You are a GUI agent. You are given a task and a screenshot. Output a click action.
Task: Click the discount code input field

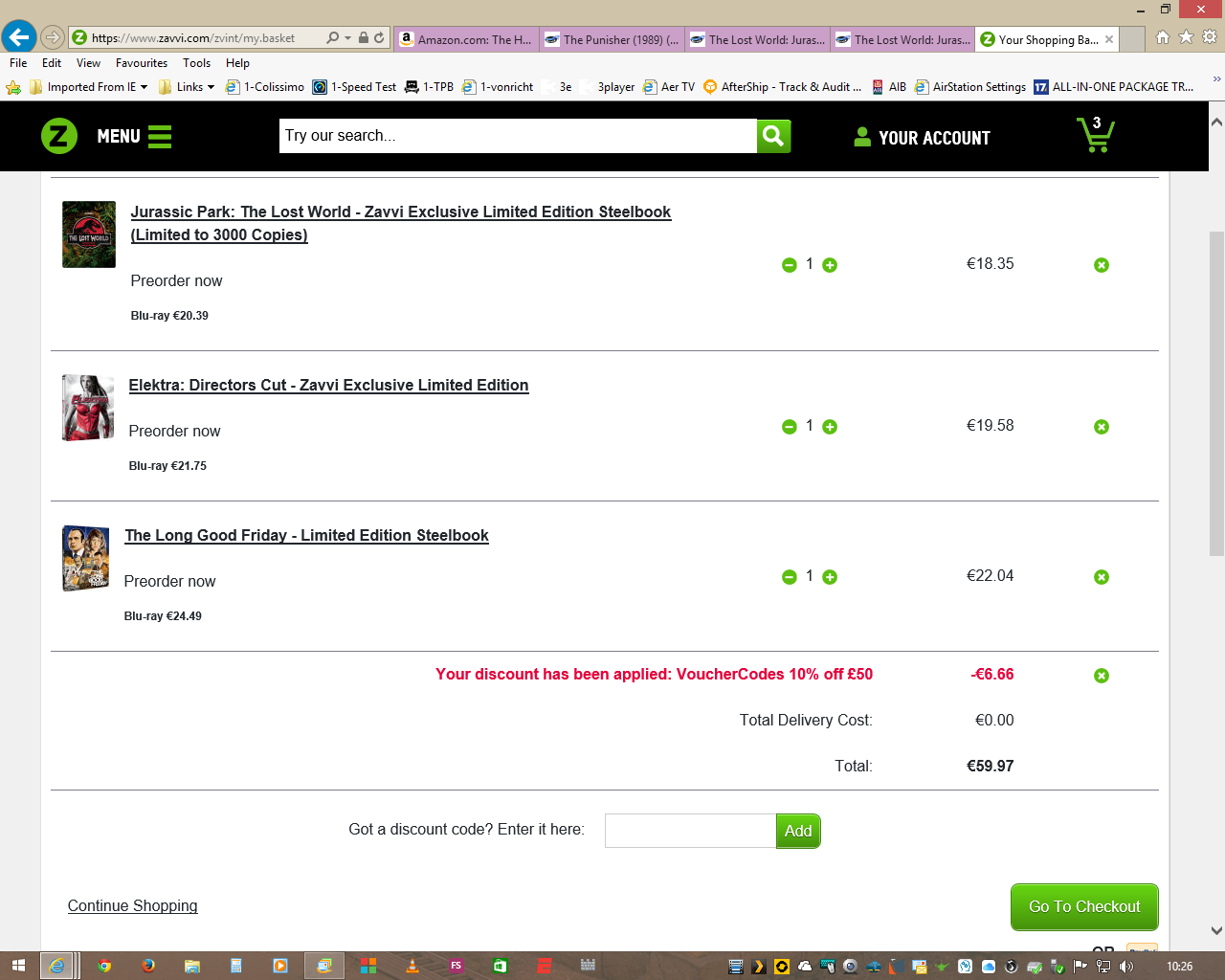pos(690,831)
